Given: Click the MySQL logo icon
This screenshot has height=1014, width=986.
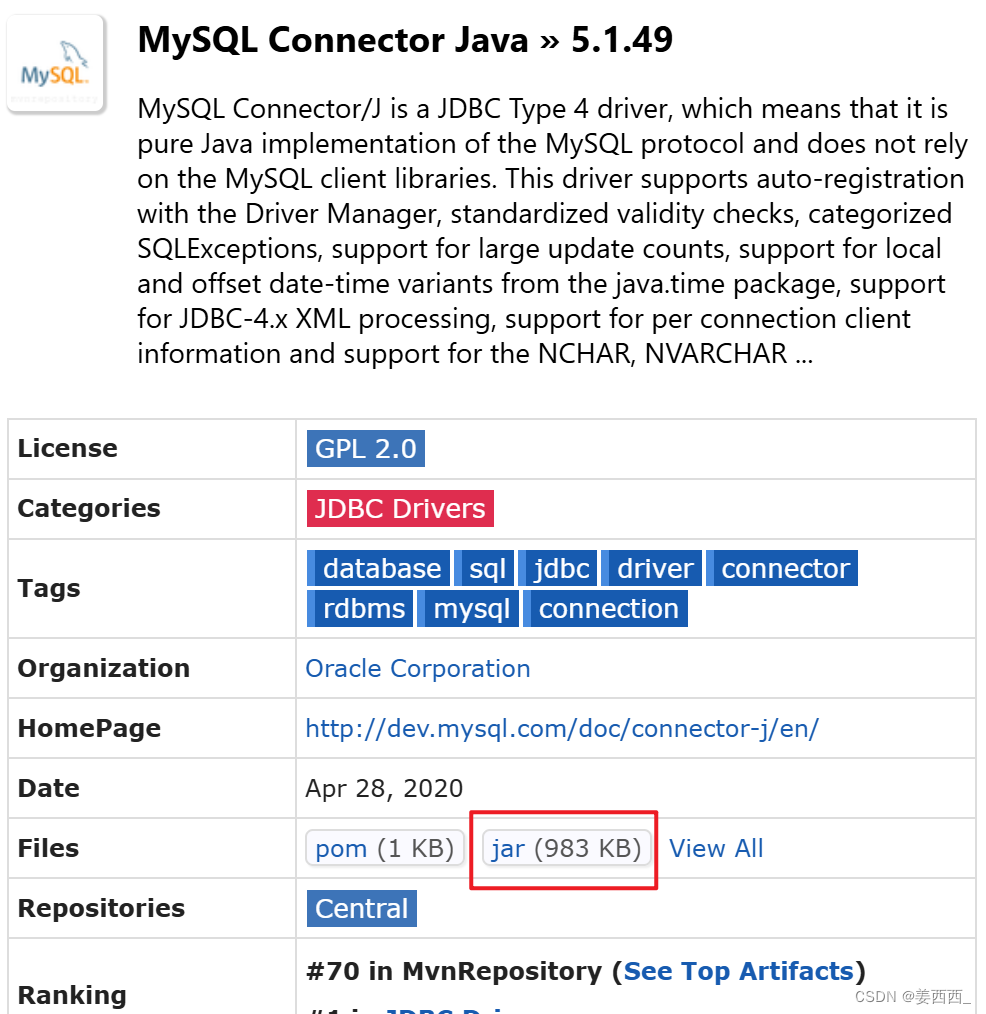Looking at the screenshot, I should pos(55,62).
